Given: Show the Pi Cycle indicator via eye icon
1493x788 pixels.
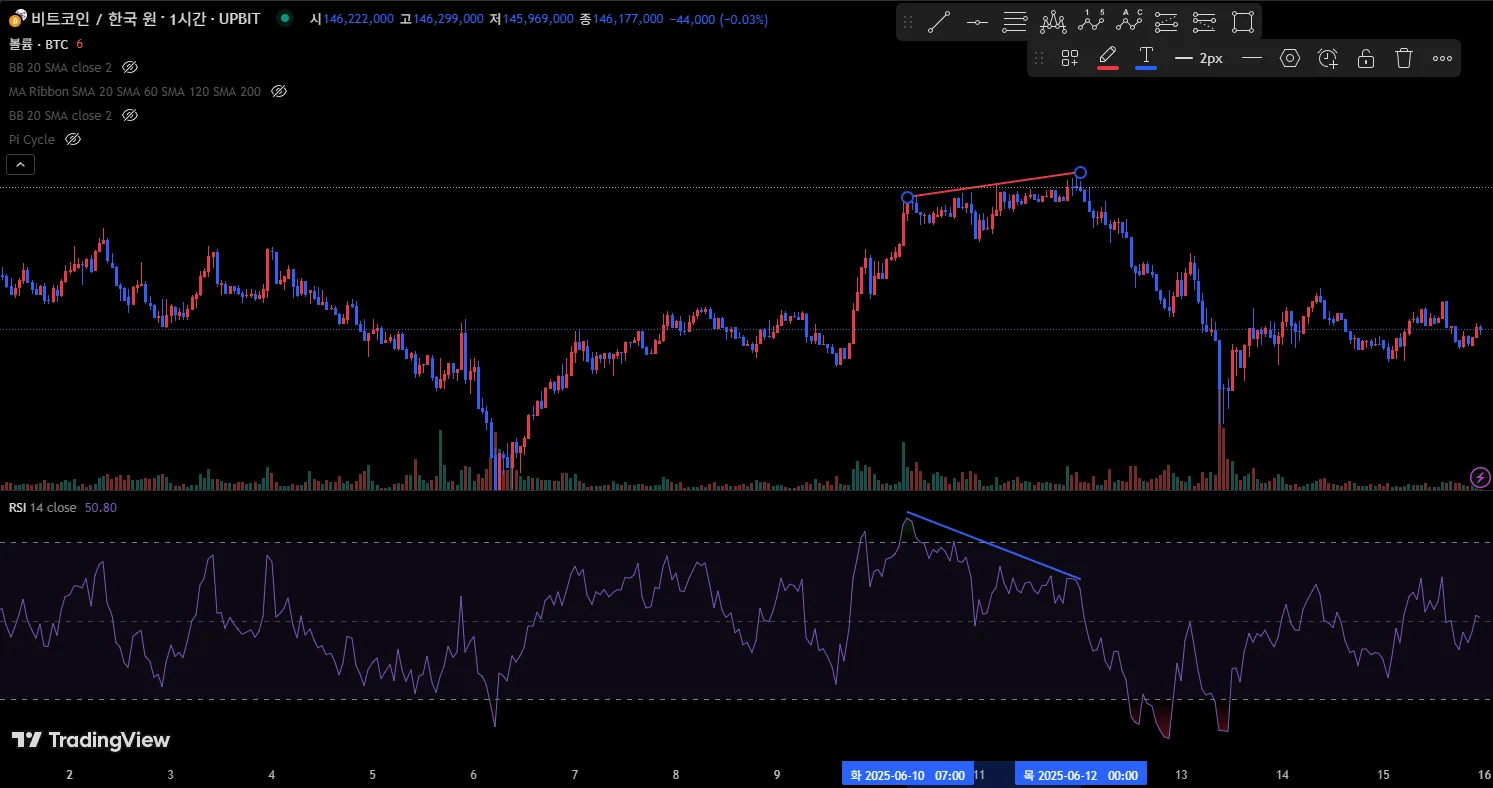Looking at the screenshot, I should (73, 139).
